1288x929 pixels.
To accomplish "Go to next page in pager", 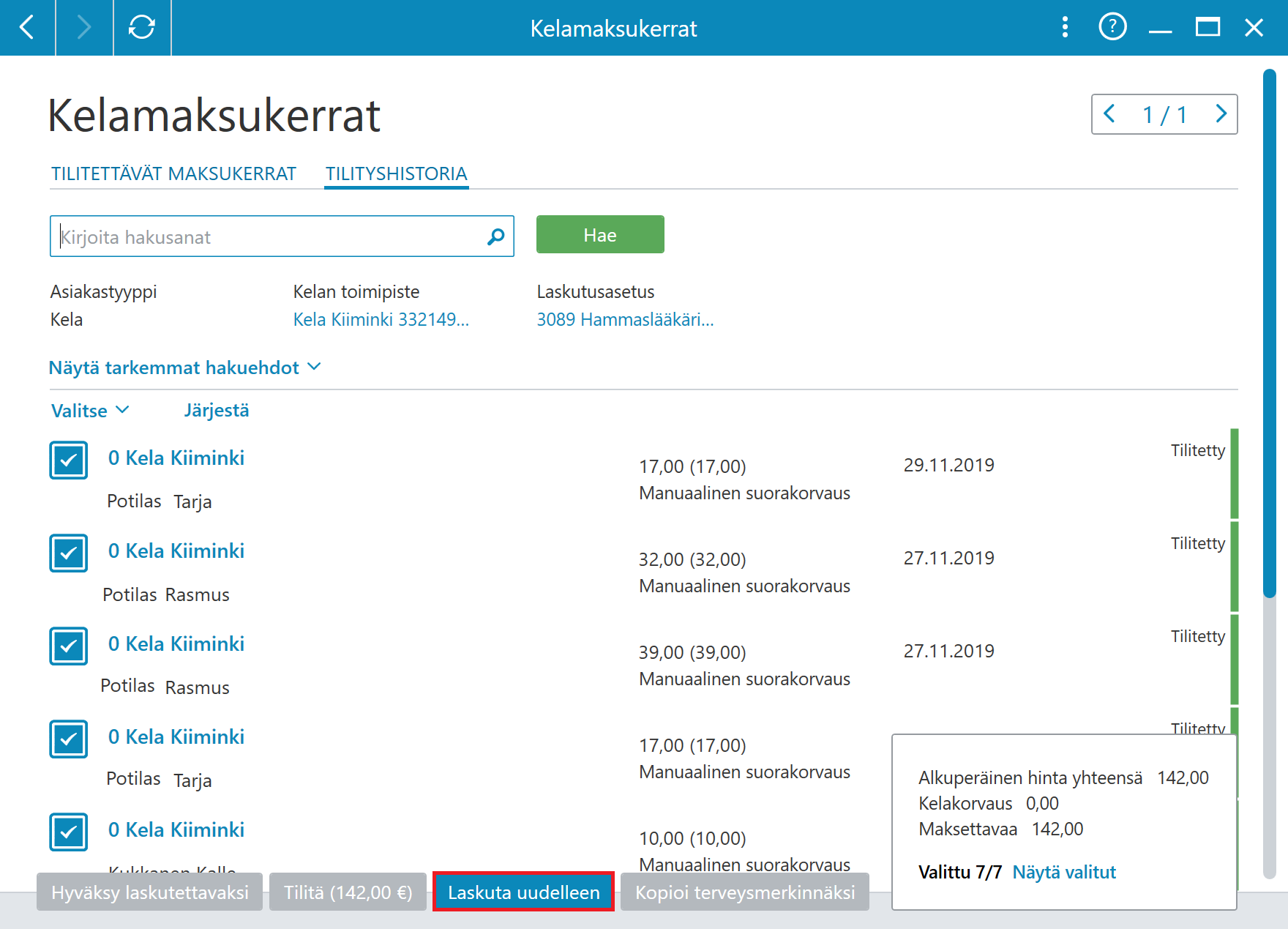I will click(1221, 114).
